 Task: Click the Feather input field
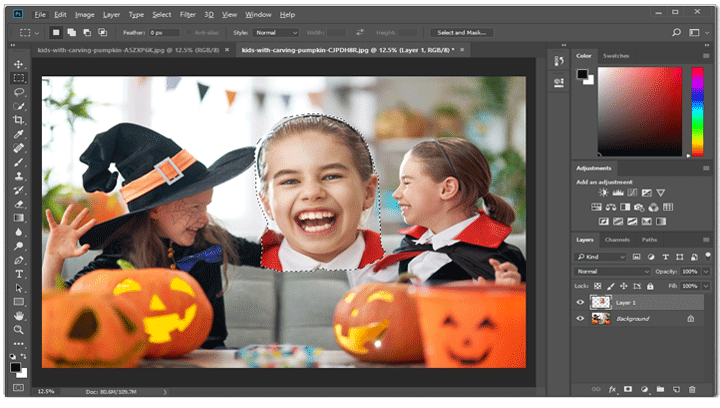click(162, 32)
